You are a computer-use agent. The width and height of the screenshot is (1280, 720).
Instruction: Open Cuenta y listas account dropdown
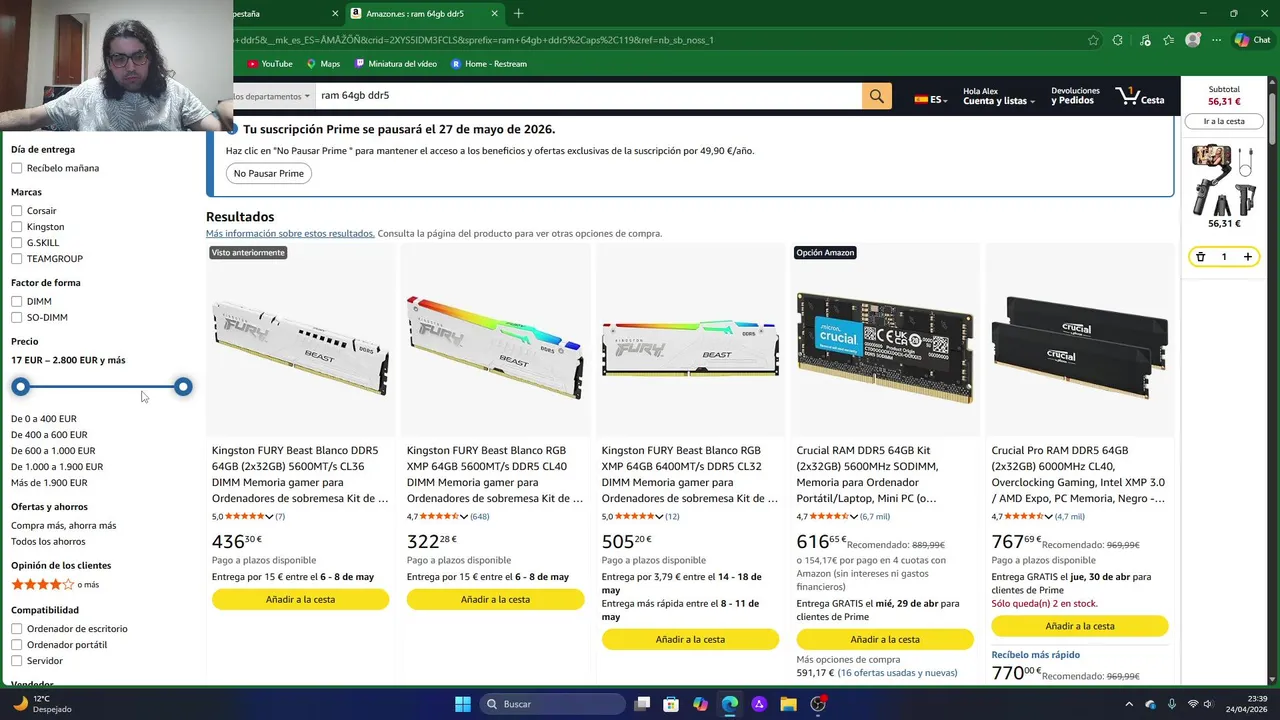[x=999, y=96]
